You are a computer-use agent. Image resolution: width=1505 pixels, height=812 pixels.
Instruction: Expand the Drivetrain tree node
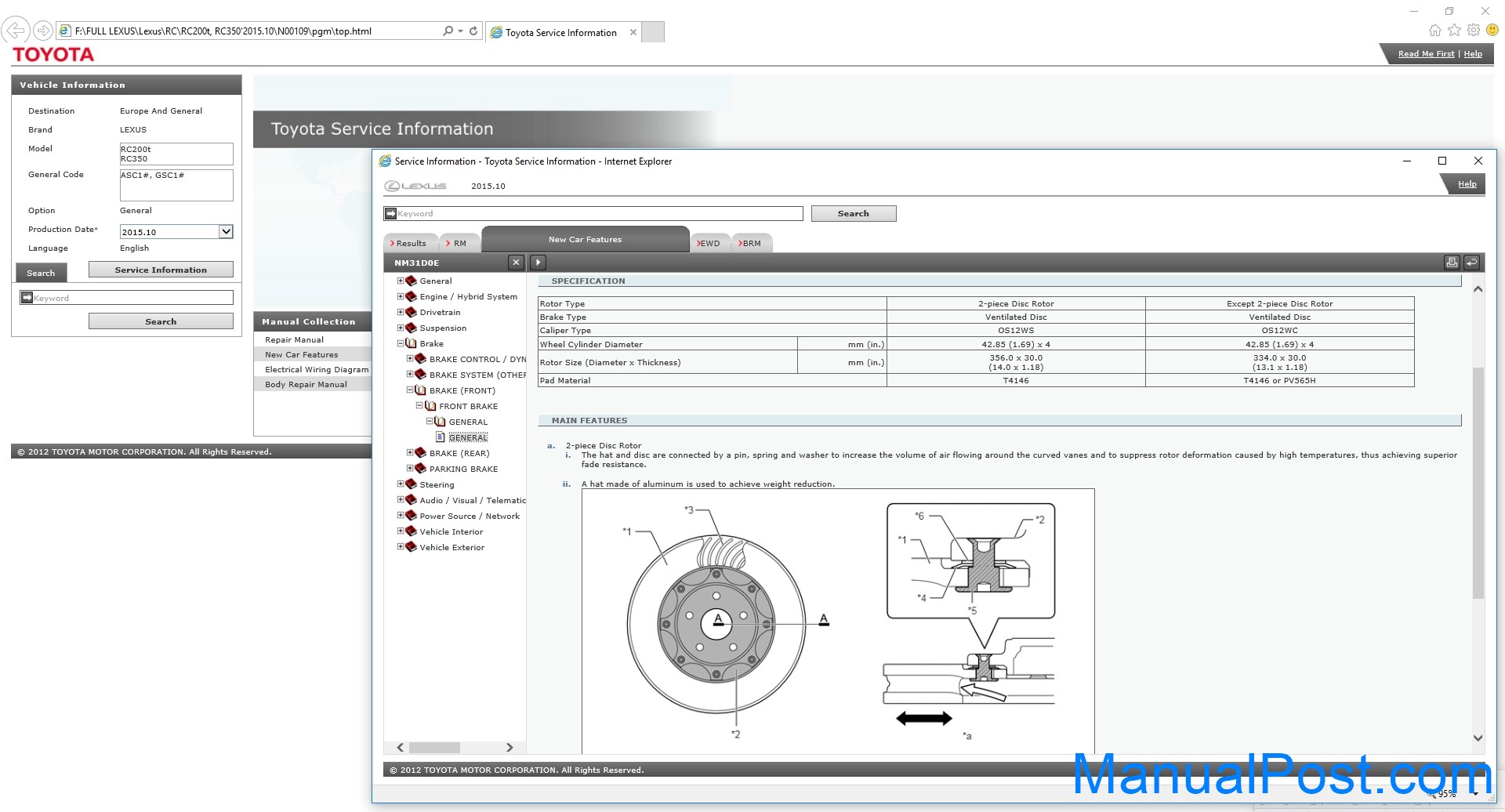pyautogui.click(x=401, y=312)
